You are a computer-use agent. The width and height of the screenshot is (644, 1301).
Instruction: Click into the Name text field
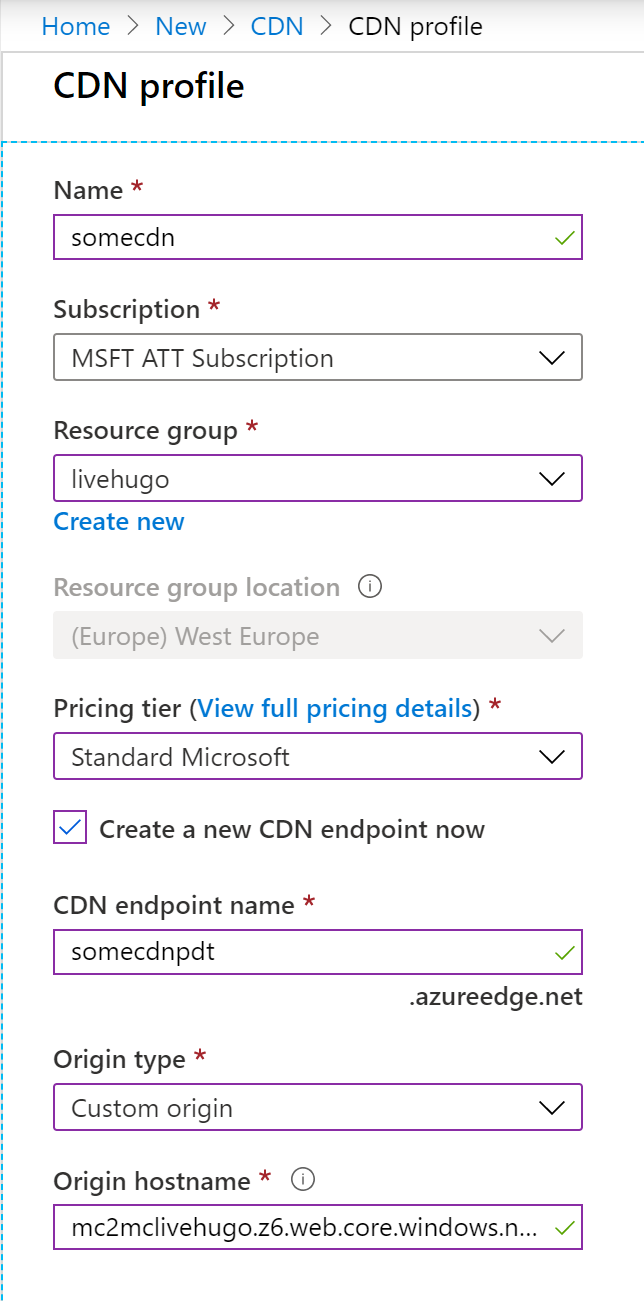click(300, 238)
